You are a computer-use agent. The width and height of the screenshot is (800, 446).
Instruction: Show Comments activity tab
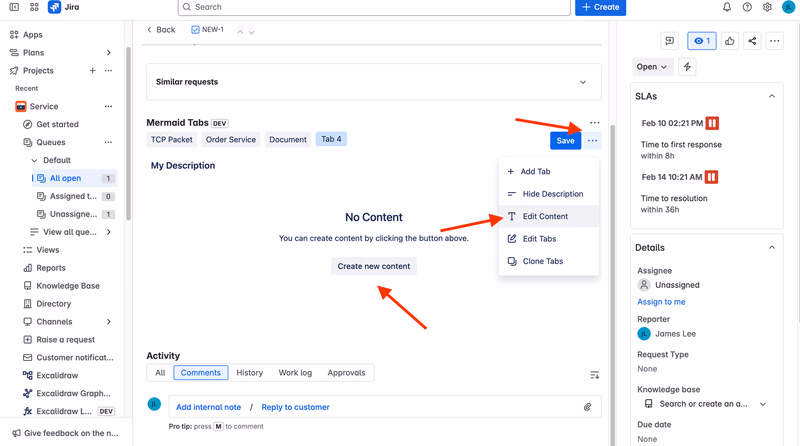pyautogui.click(x=201, y=373)
